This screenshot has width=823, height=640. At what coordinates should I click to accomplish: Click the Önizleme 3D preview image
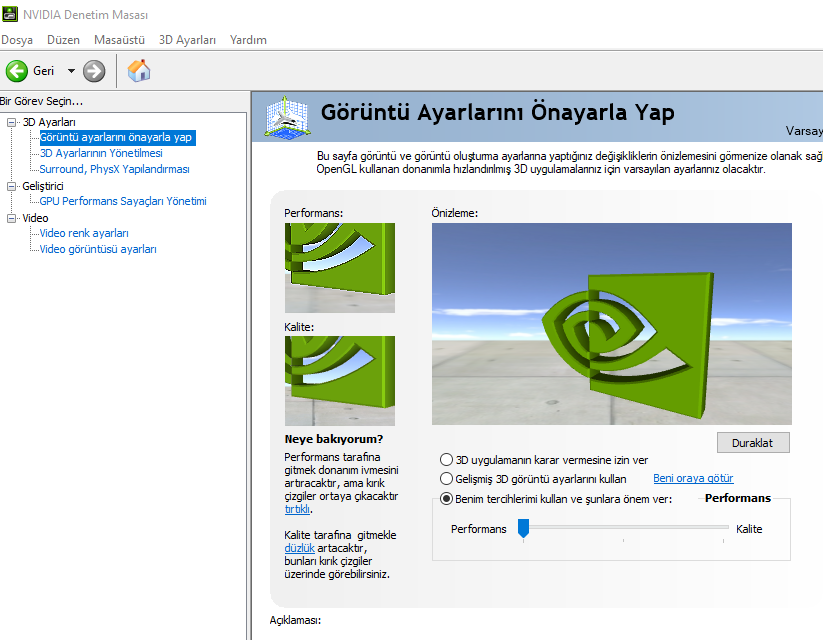point(611,324)
